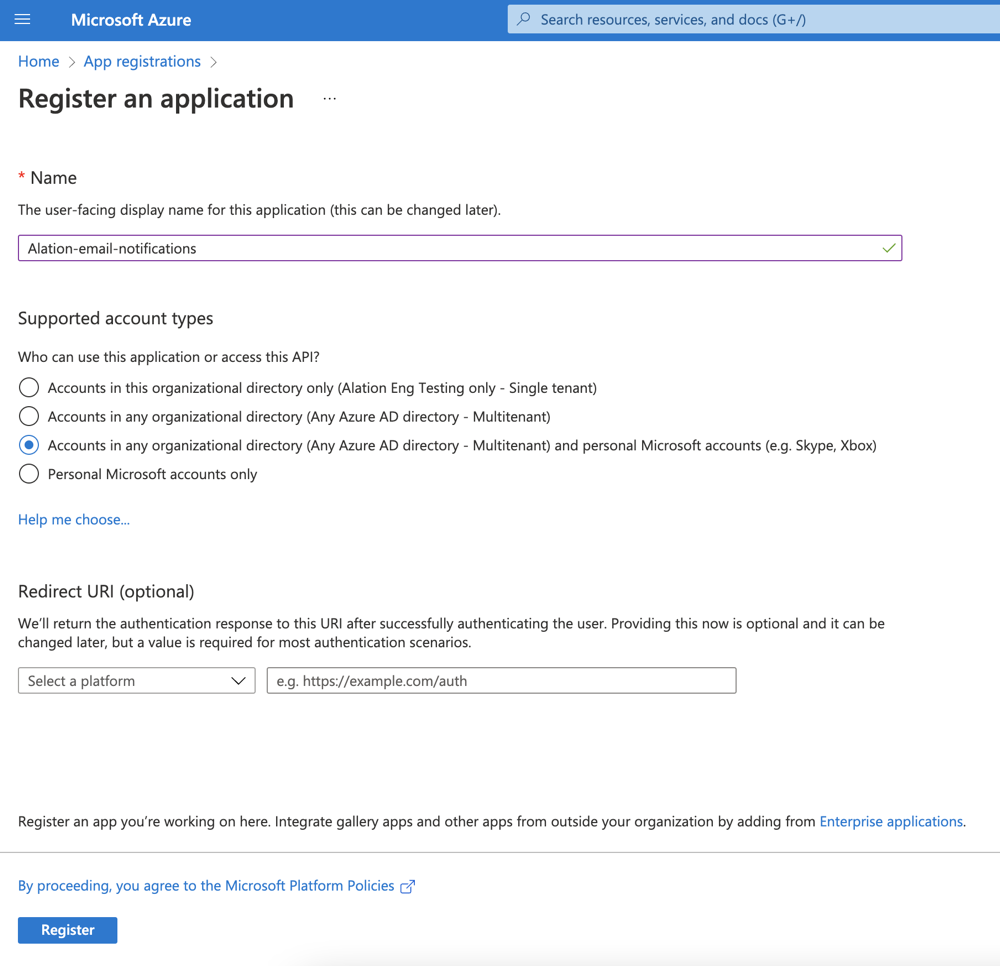The image size is (1000, 966).
Task: Click the Redirect URI input field
Action: pyautogui.click(x=501, y=680)
